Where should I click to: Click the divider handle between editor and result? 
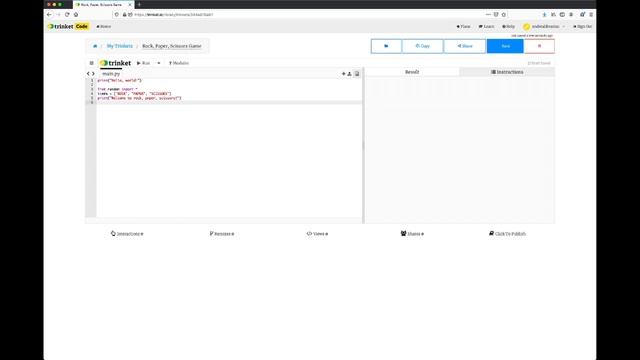coord(363,146)
